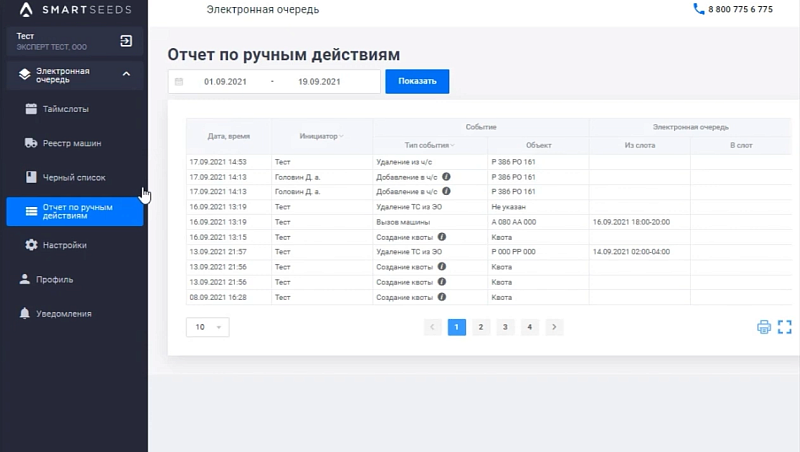Viewport: 800px width, 452px height.
Task: Click info icon on the 08.09.2021 16:28 row
Action: point(442,297)
